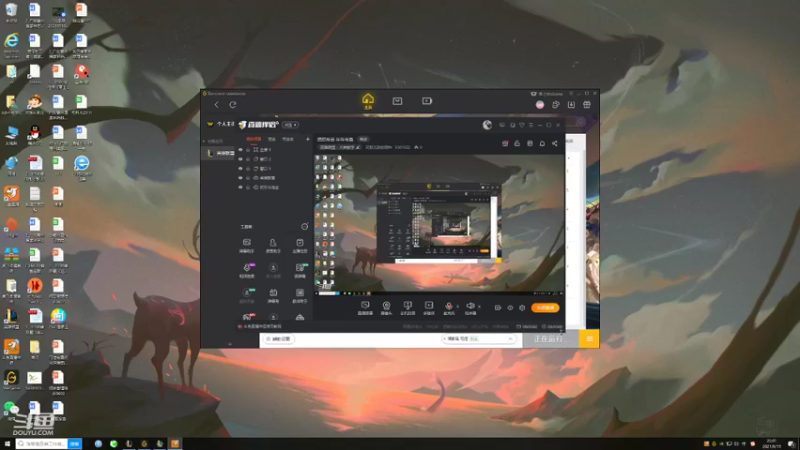Open the toolbox tool with clipboard-check icon
This screenshot has width=800, height=450.
point(300,245)
